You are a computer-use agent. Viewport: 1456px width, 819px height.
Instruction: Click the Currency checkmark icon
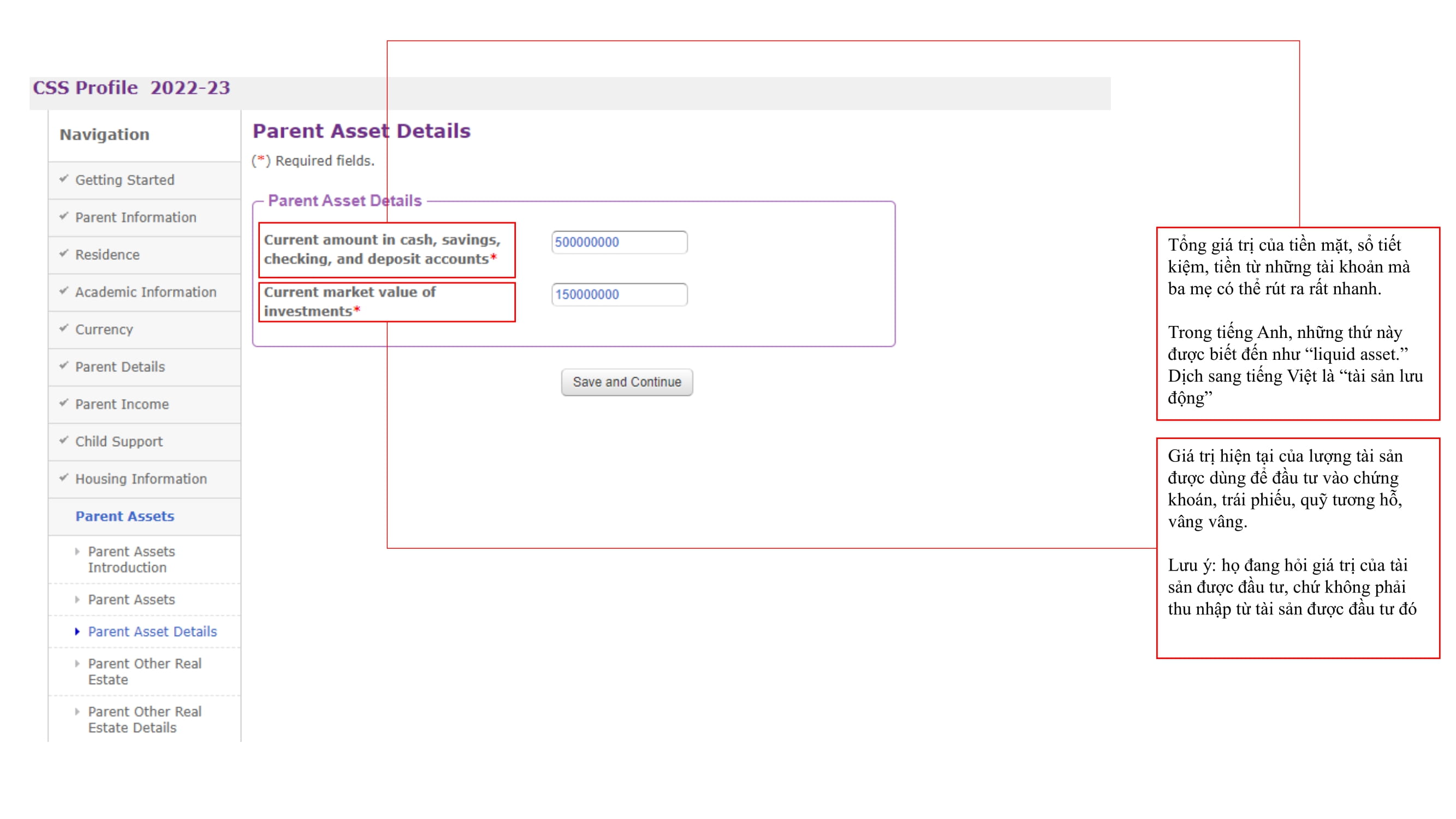[x=64, y=328]
